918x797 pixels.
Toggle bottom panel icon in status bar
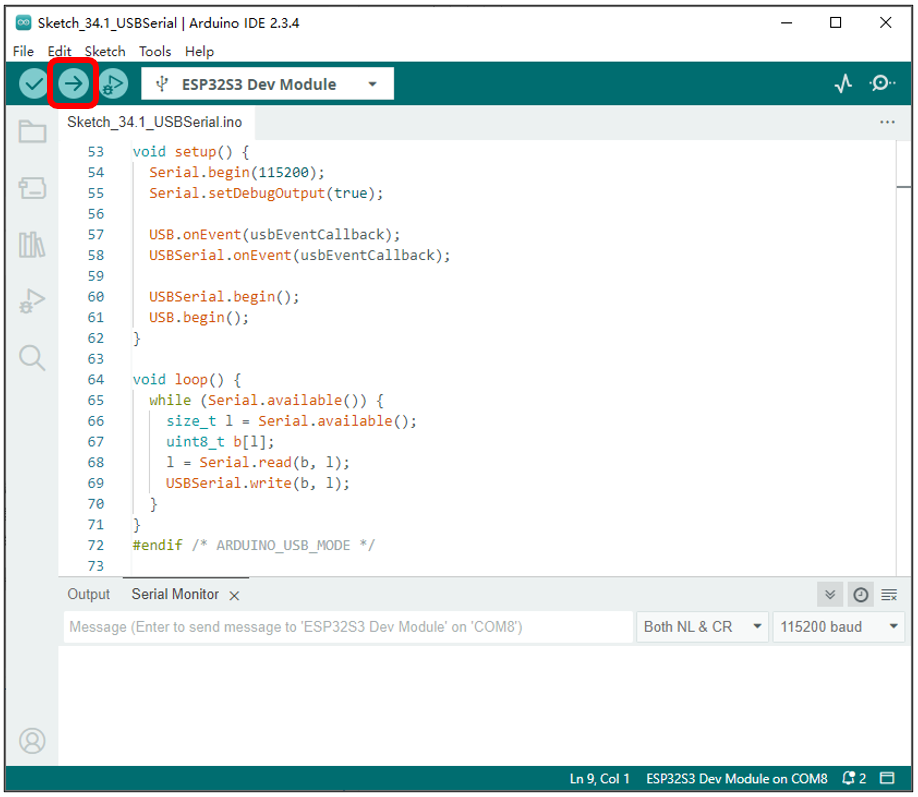[888, 778]
